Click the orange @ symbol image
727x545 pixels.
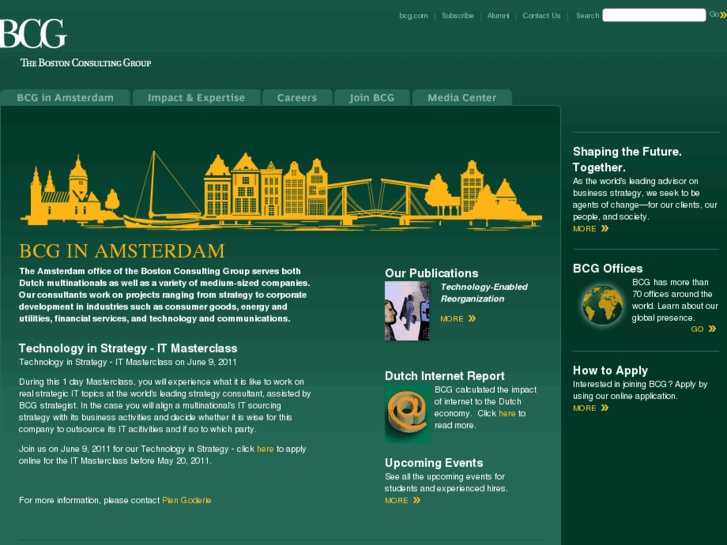point(408,414)
